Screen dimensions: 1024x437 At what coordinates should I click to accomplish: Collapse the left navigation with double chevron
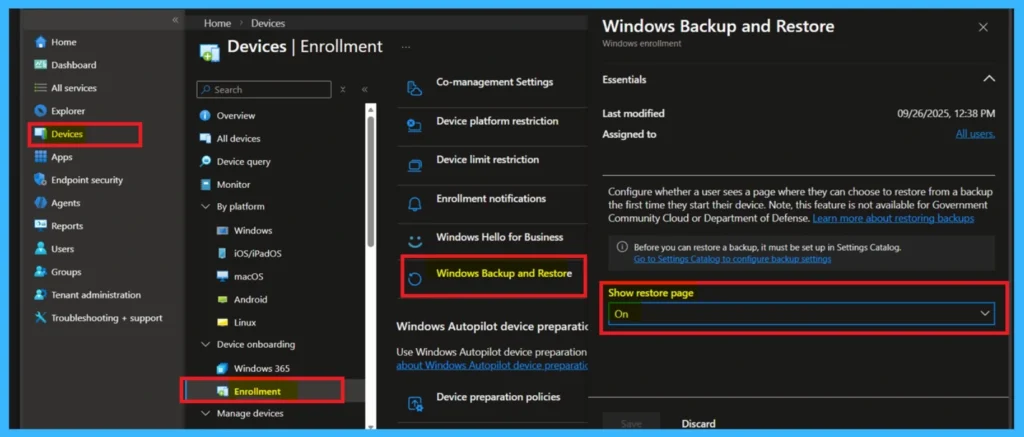[175, 20]
